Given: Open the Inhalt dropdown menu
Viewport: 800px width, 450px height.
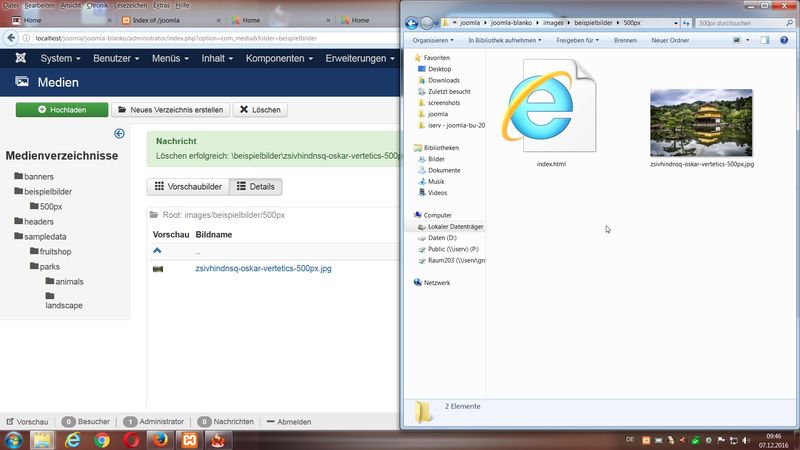Looking at the screenshot, I should point(217,58).
